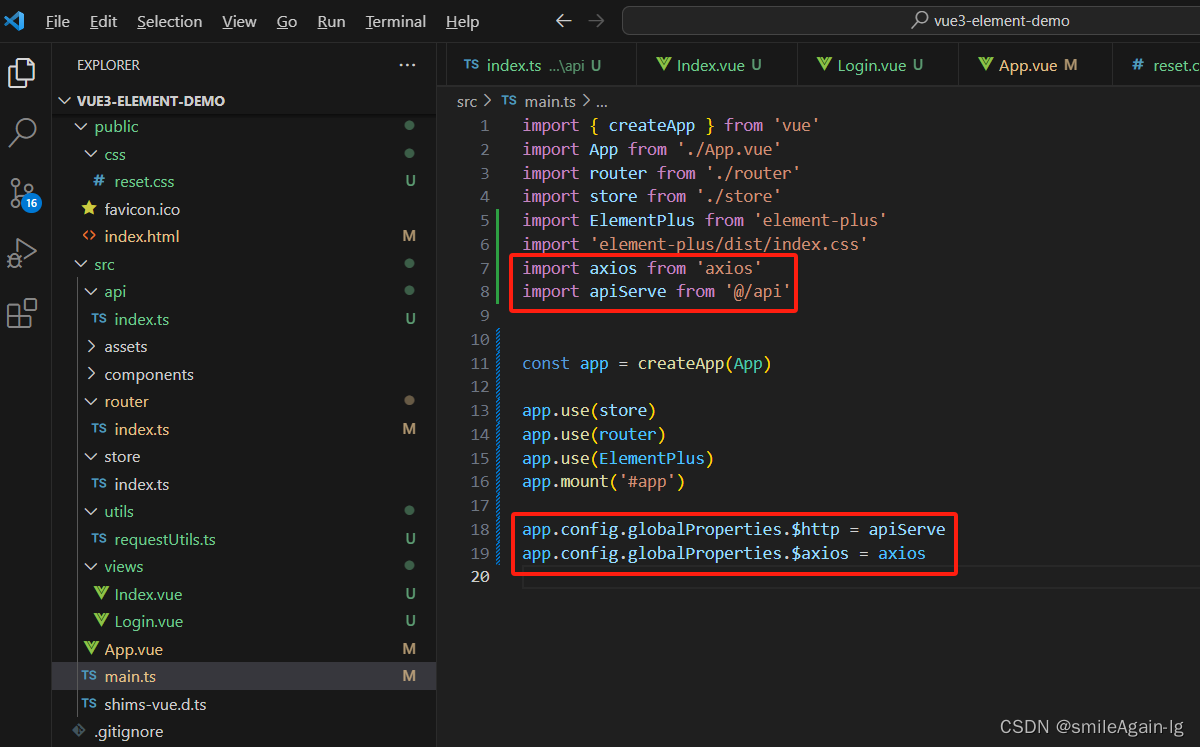Switch to the App.vue editor tab

point(1028,65)
